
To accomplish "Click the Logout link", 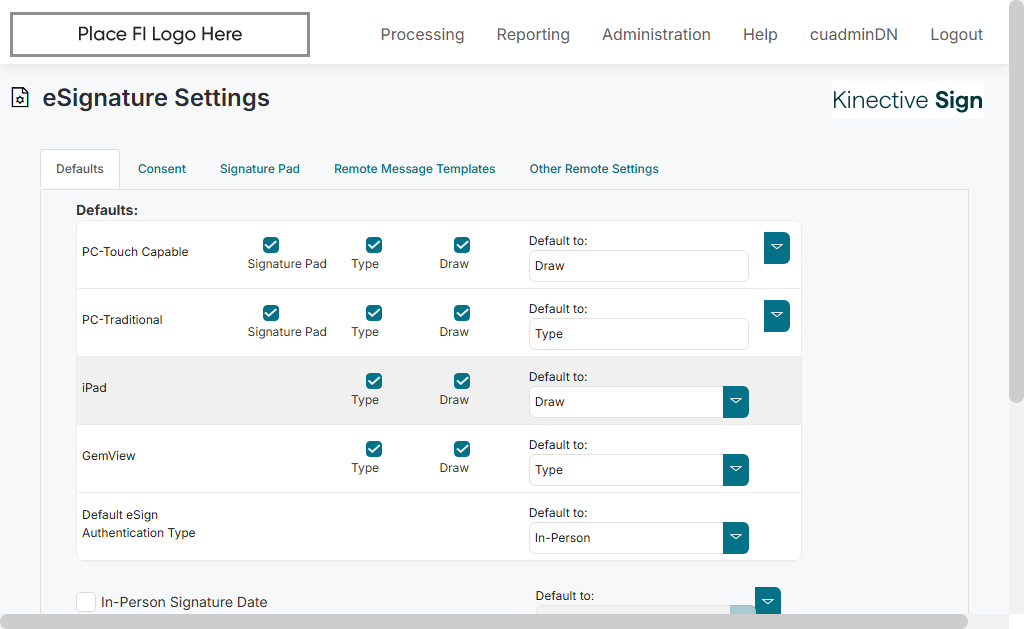I will (956, 35).
